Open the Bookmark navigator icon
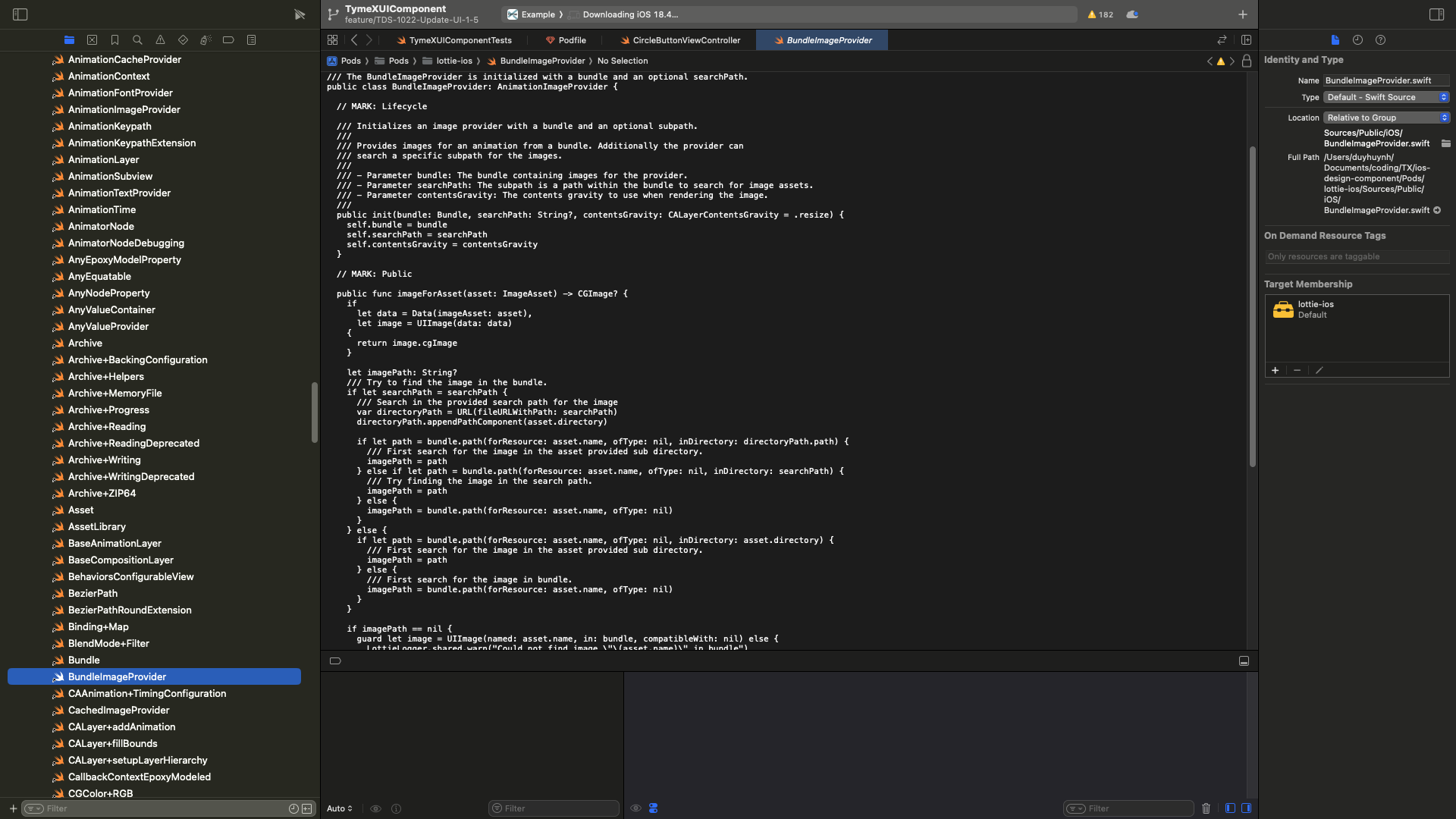 click(x=115, y=40)
